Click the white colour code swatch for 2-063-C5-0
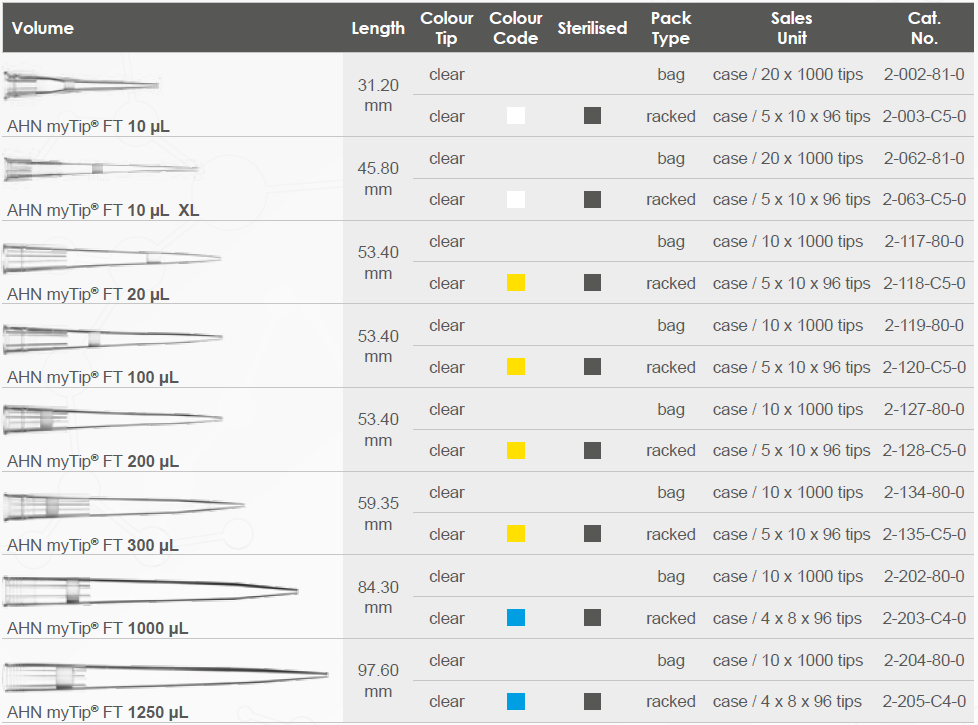Screen dimensions: 978x725 [x=516, y=200]
